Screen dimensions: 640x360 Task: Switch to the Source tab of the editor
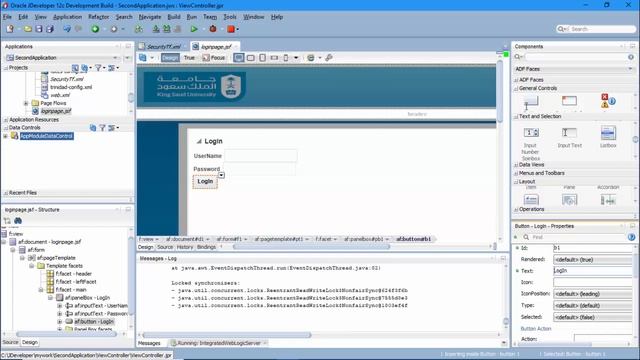(165, 247)
